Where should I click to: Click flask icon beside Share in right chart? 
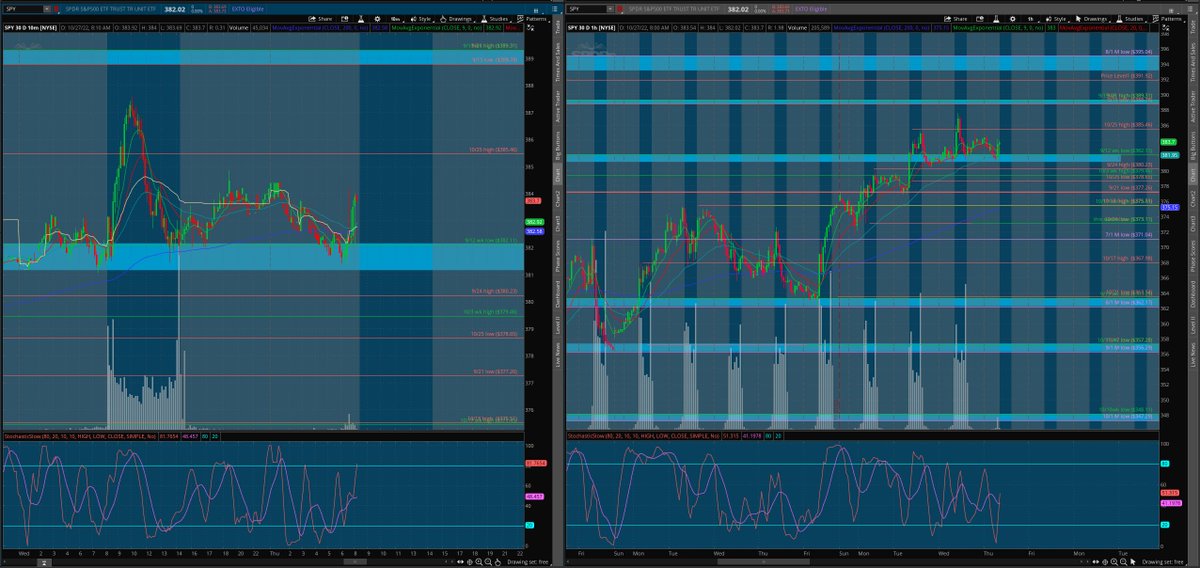coord(995,19)
